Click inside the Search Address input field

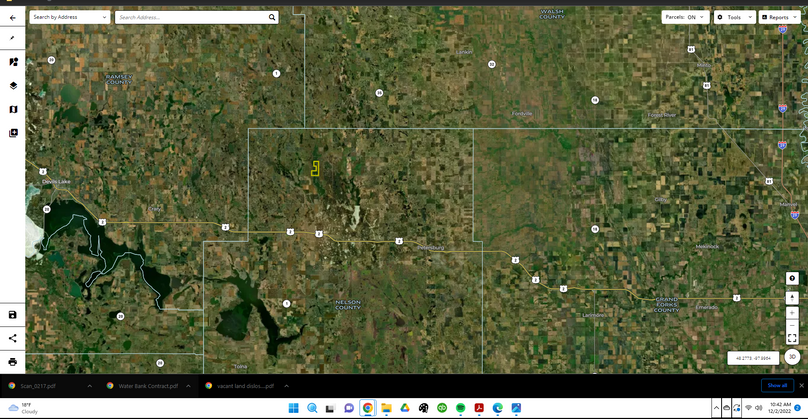[x=190, y=17]
